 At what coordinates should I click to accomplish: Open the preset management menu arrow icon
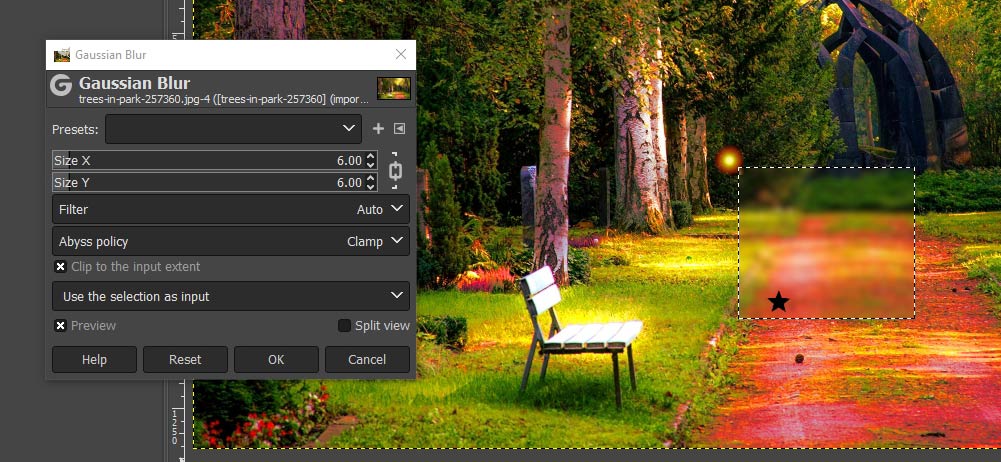399,129
